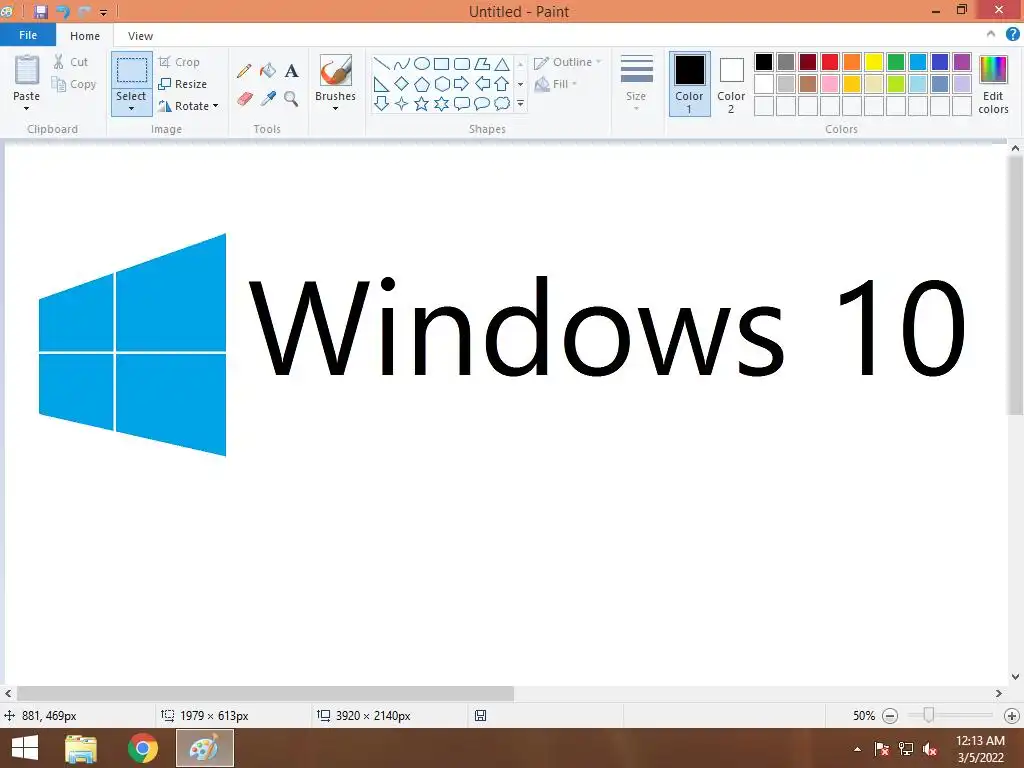1024x768 pixels.
Task: Open the Brushes tool
Action: [x=336, y=71]
